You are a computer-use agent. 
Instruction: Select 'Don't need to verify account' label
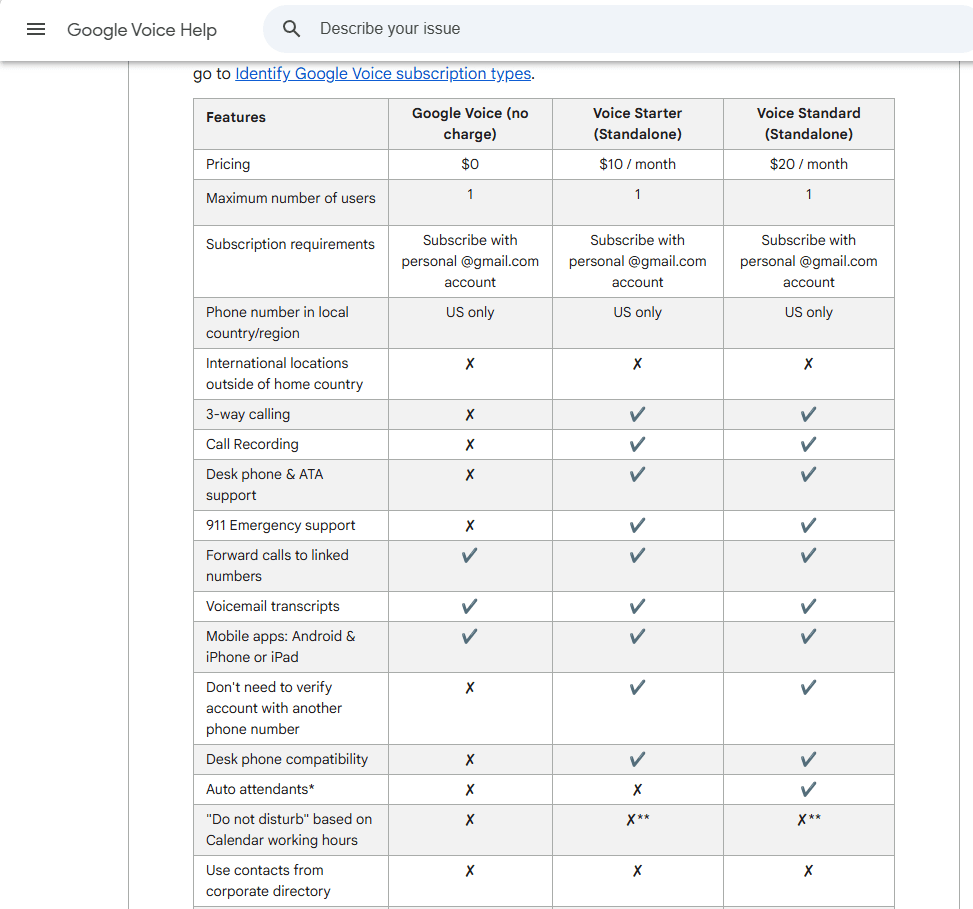[x=274, y=708]
